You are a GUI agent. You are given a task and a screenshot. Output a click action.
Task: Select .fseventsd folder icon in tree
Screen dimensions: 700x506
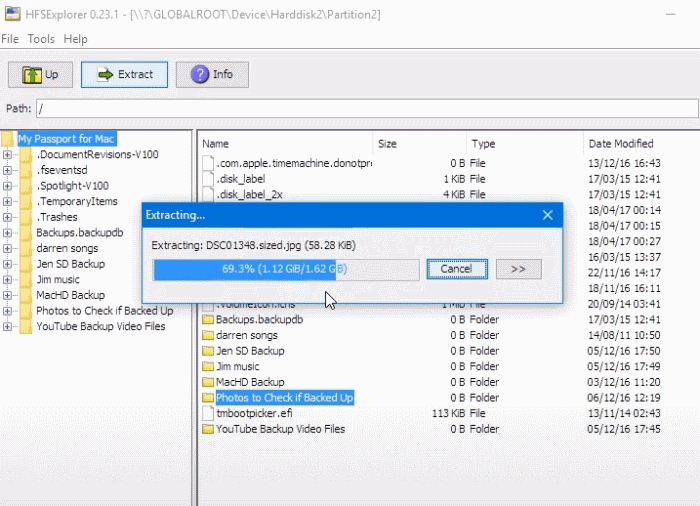coord(26,170)
